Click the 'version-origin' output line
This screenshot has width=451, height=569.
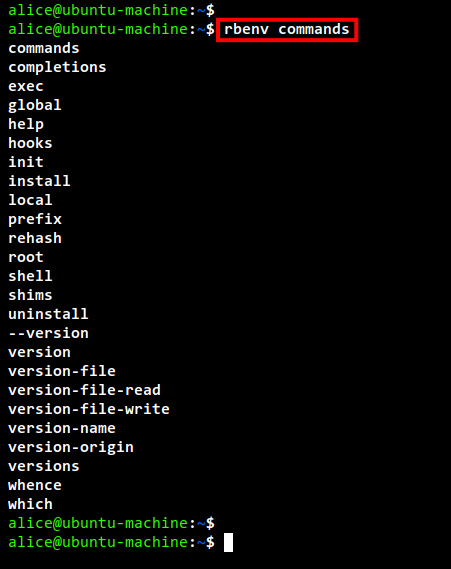71,447
